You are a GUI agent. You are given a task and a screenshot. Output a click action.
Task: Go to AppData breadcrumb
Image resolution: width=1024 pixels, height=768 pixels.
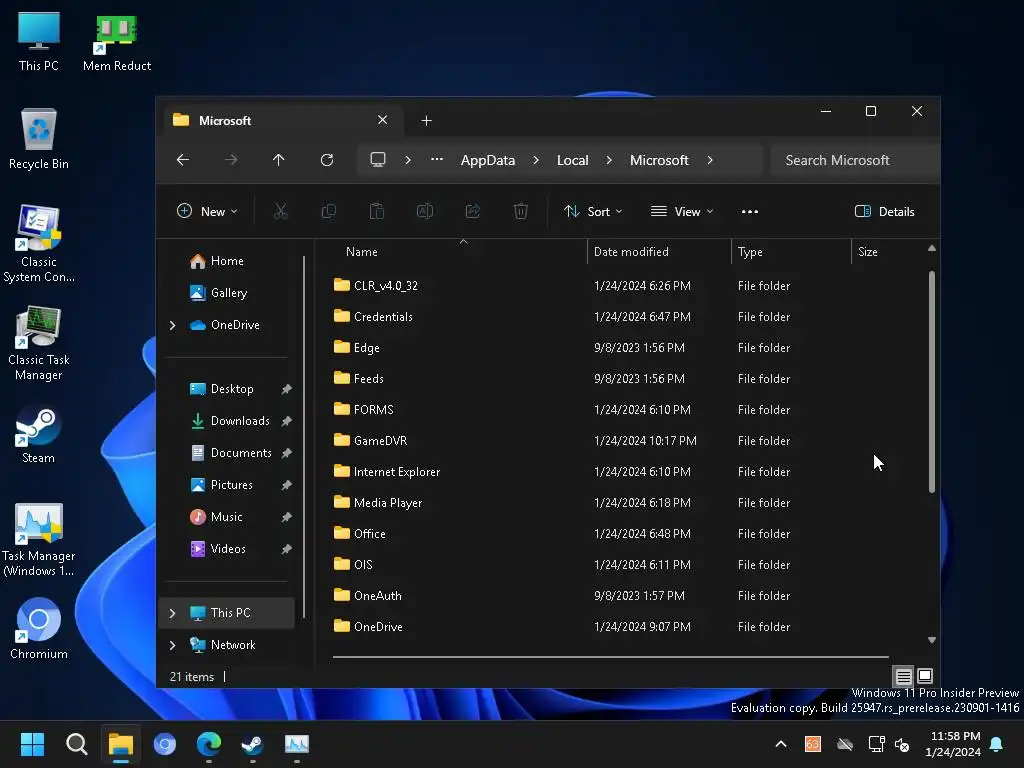488,160
